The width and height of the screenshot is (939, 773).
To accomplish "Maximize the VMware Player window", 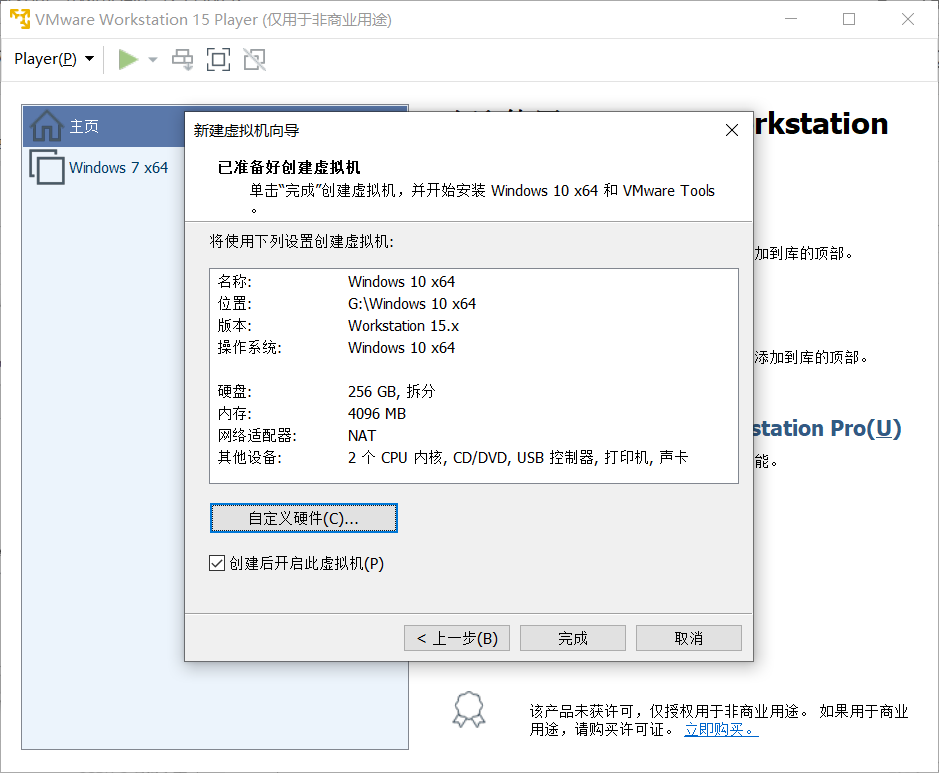I will pyautogui.click(x=849, y=19).
